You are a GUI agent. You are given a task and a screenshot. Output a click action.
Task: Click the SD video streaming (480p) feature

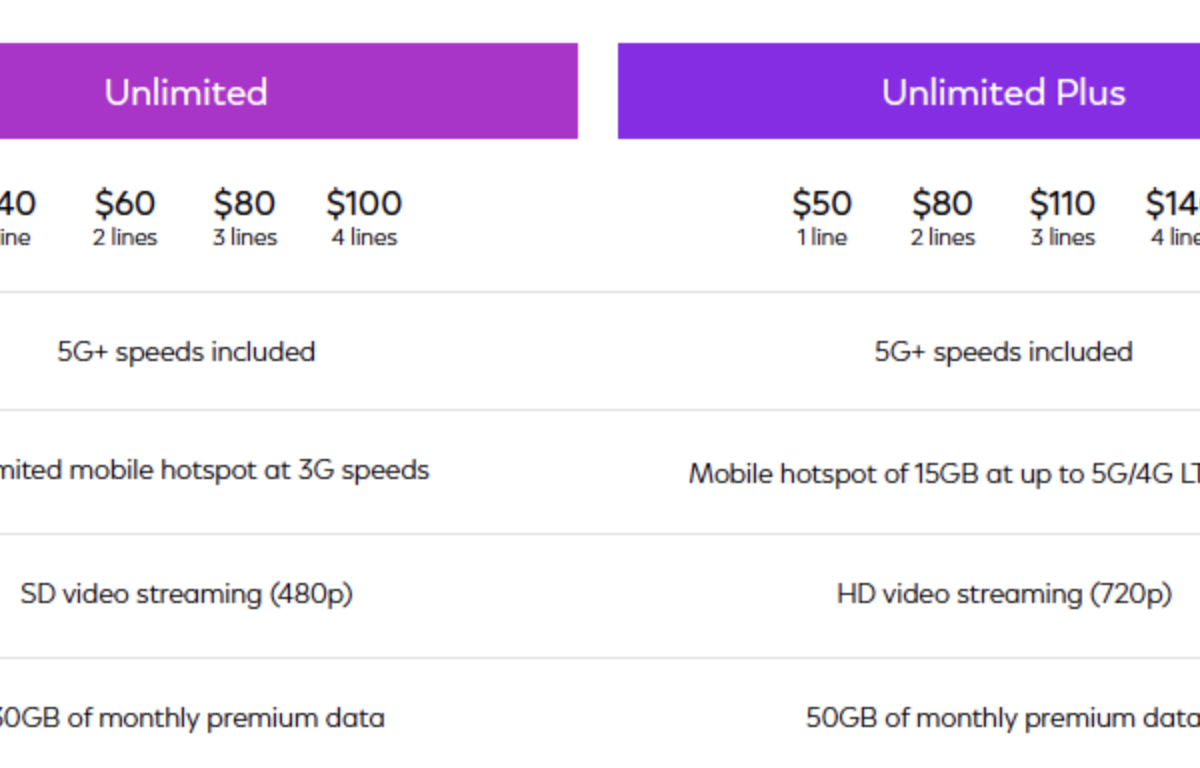click(186, 594)
